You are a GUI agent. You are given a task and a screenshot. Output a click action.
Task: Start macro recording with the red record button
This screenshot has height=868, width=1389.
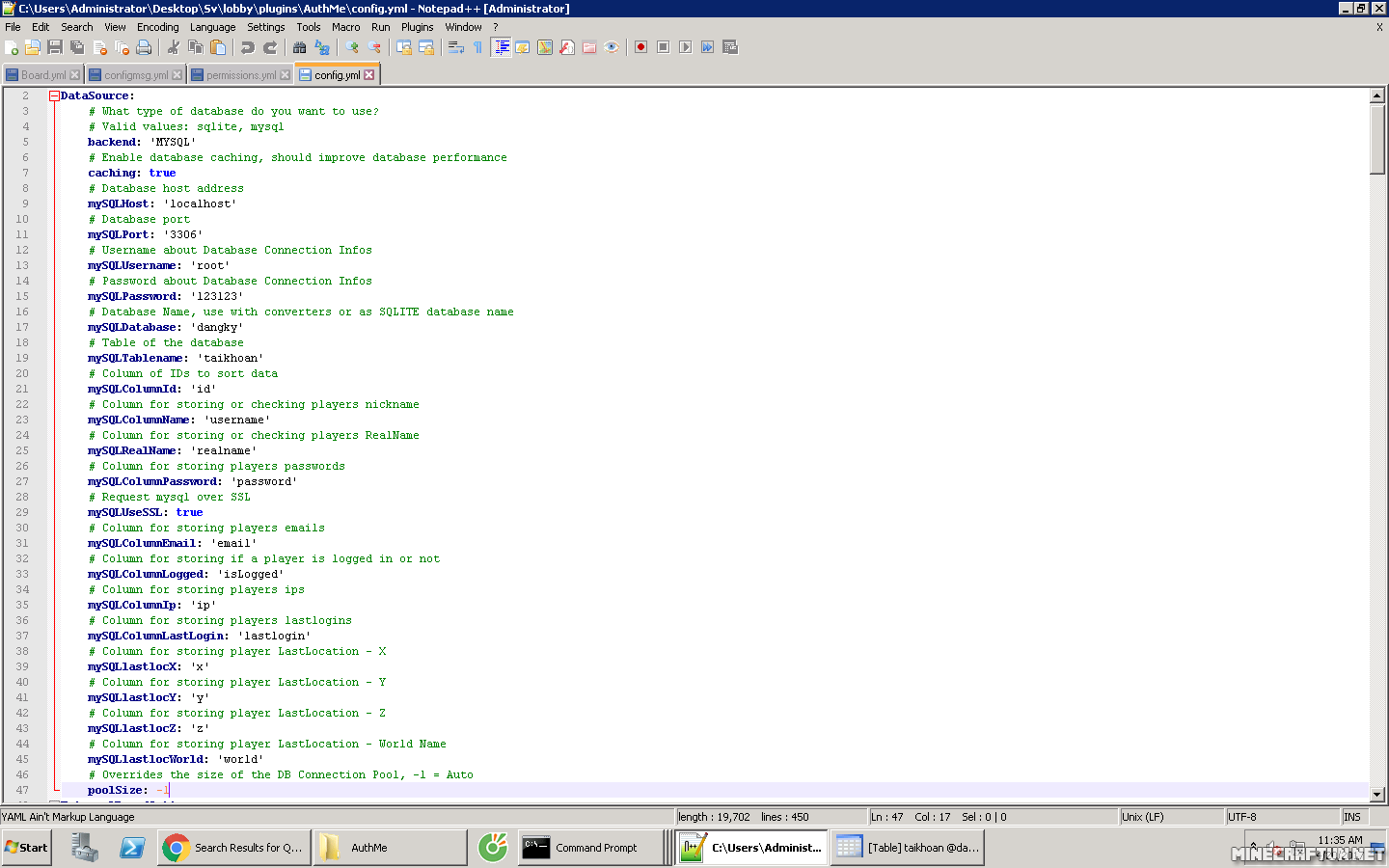640,47
